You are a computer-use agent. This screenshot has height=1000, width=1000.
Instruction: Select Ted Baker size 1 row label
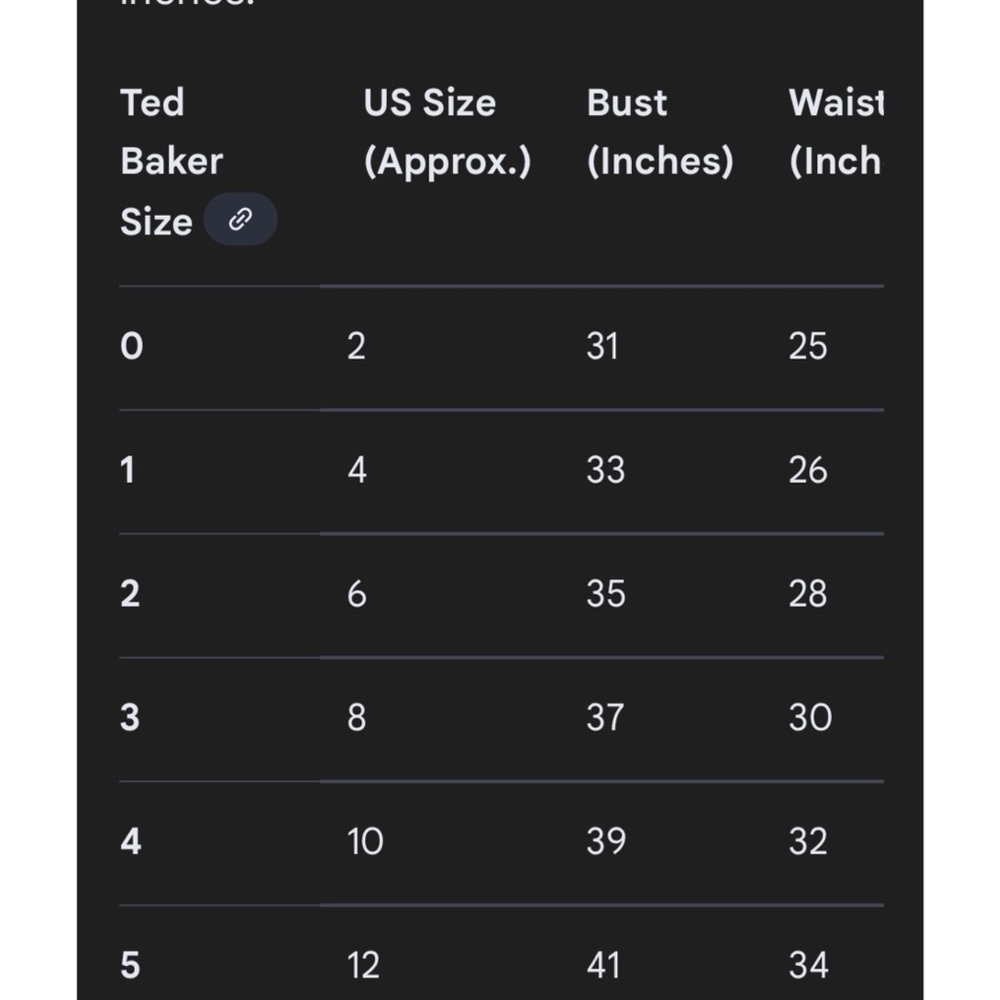[128, 470]
